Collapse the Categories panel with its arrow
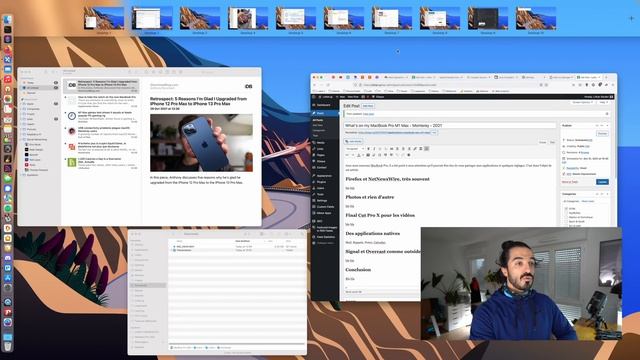This screenshot has width=640, height=360. [x=607, y=194]
